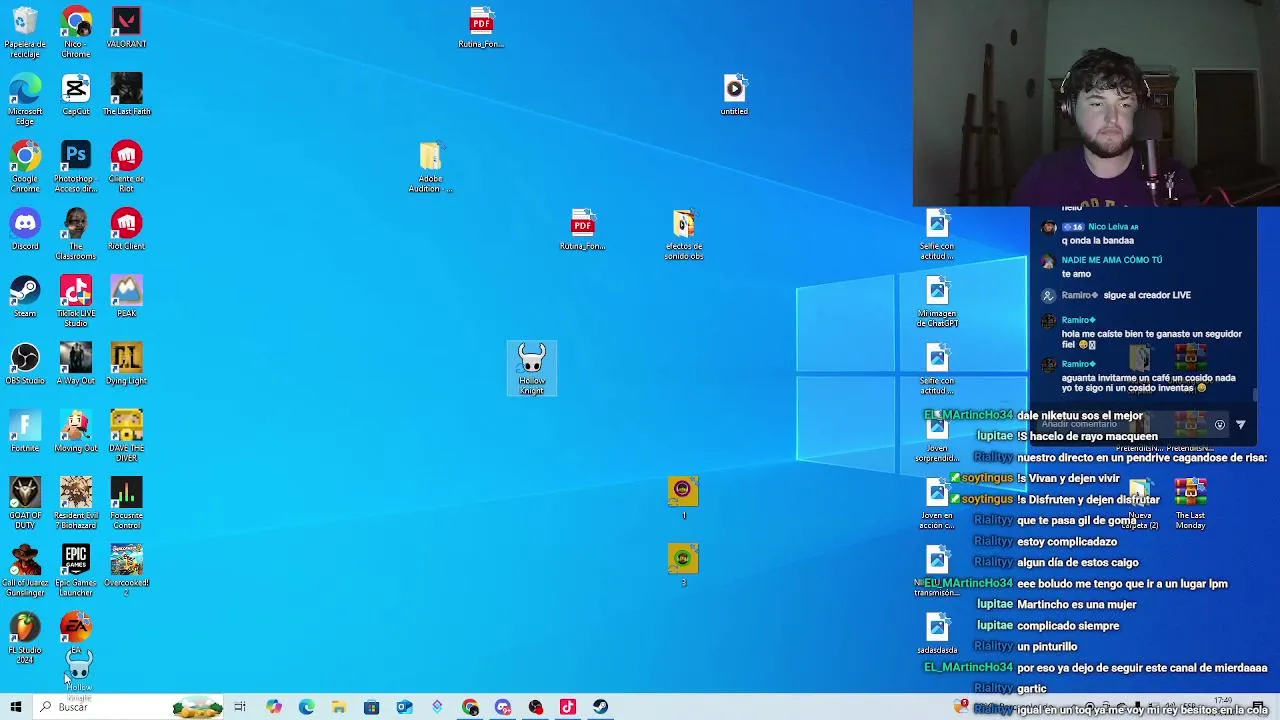This screenshot has width=1280, height=720.
Task: Select the Riot Client desktop icon
Action: point(126,230)
